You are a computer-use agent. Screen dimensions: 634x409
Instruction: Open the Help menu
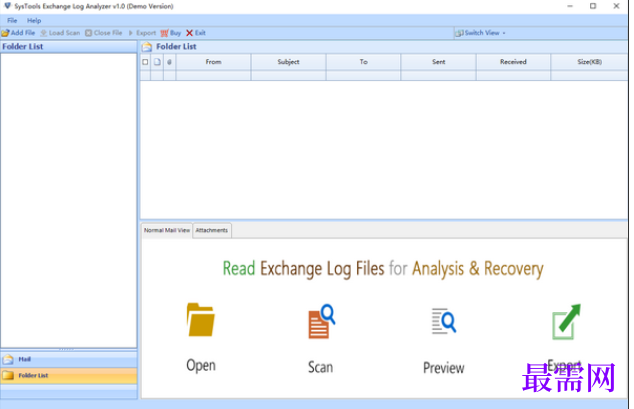click(34, 20)
